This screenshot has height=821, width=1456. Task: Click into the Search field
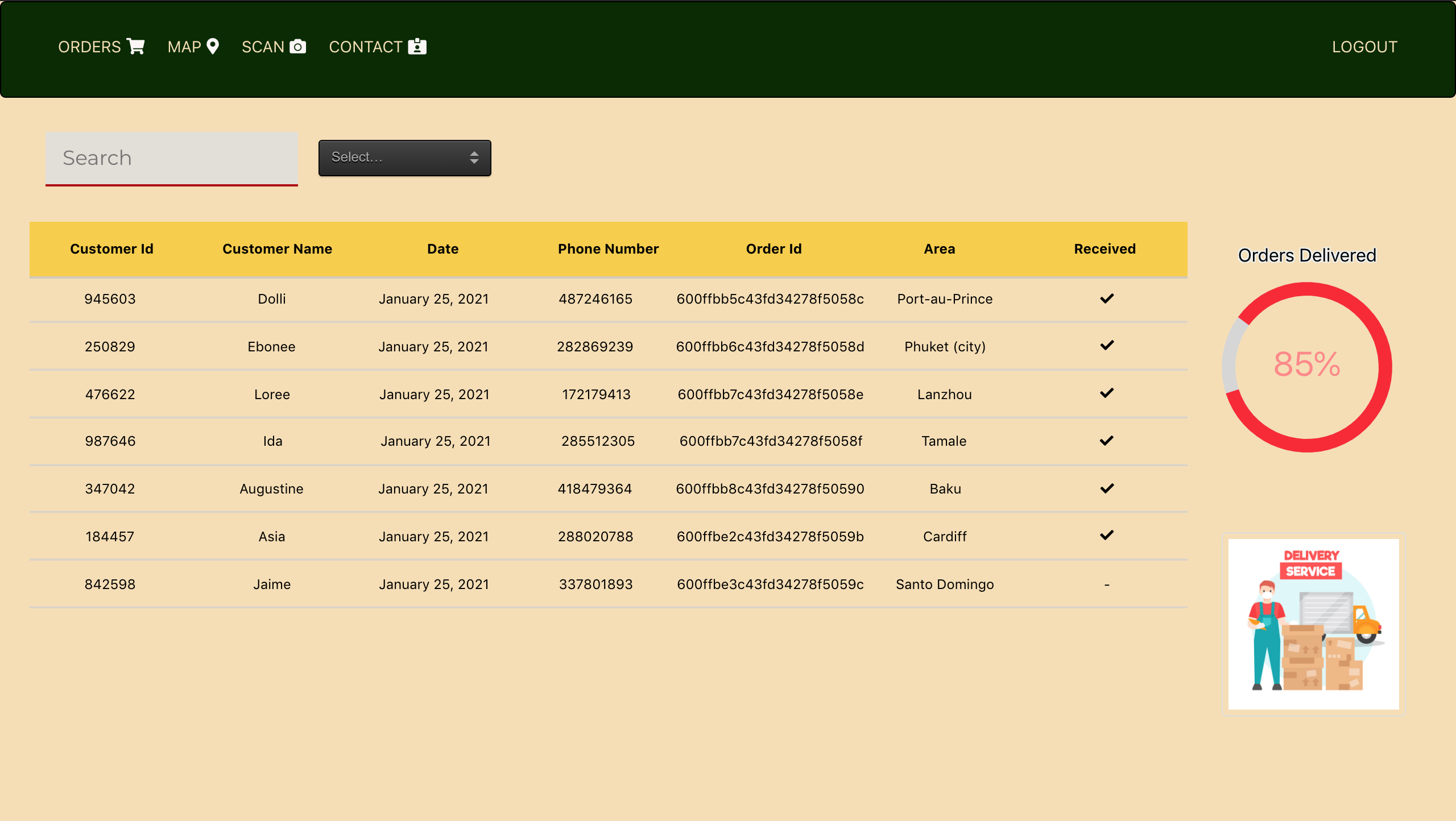click(x=171, y=157)
